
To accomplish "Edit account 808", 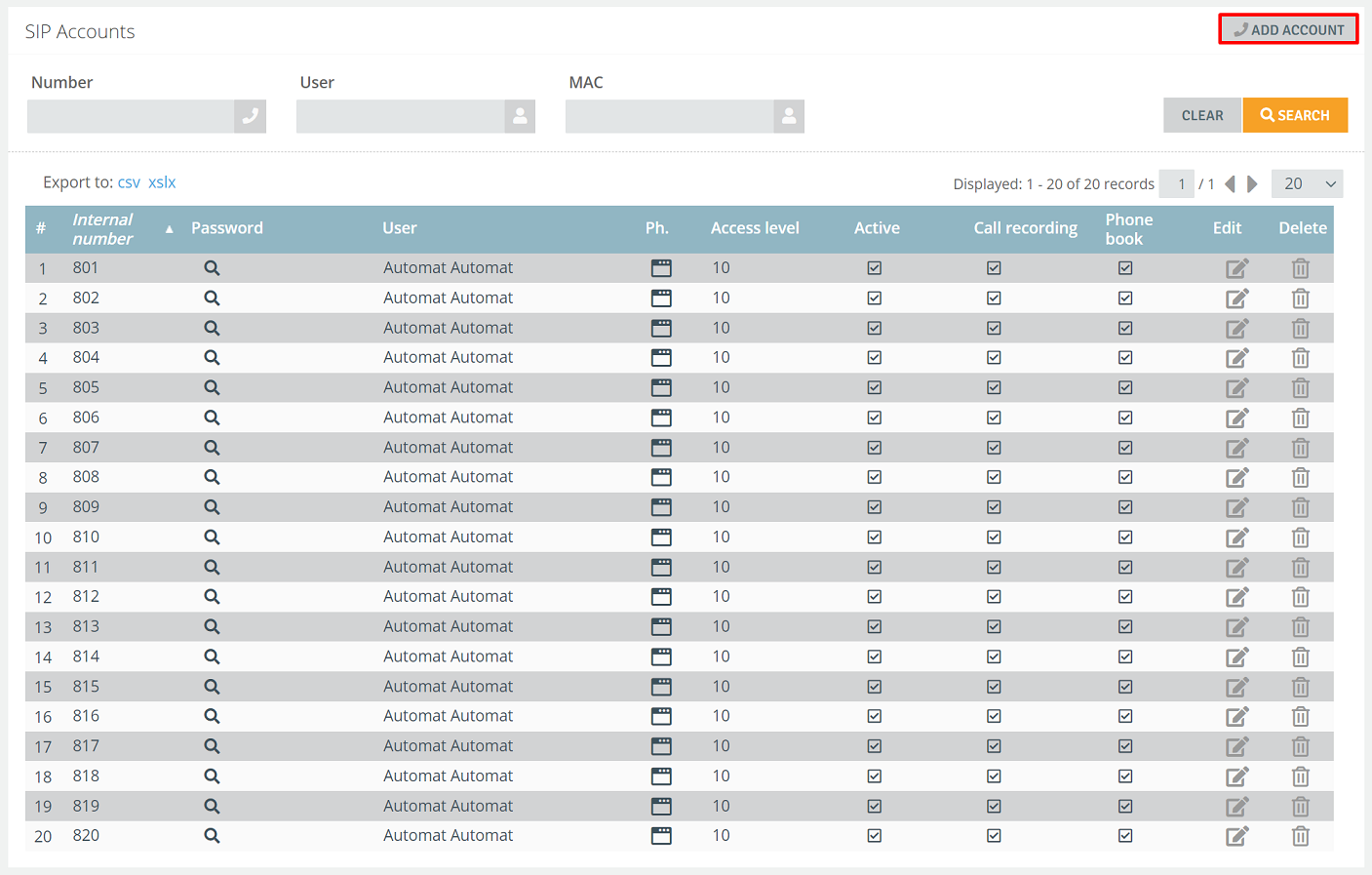I will (1237, 477).
